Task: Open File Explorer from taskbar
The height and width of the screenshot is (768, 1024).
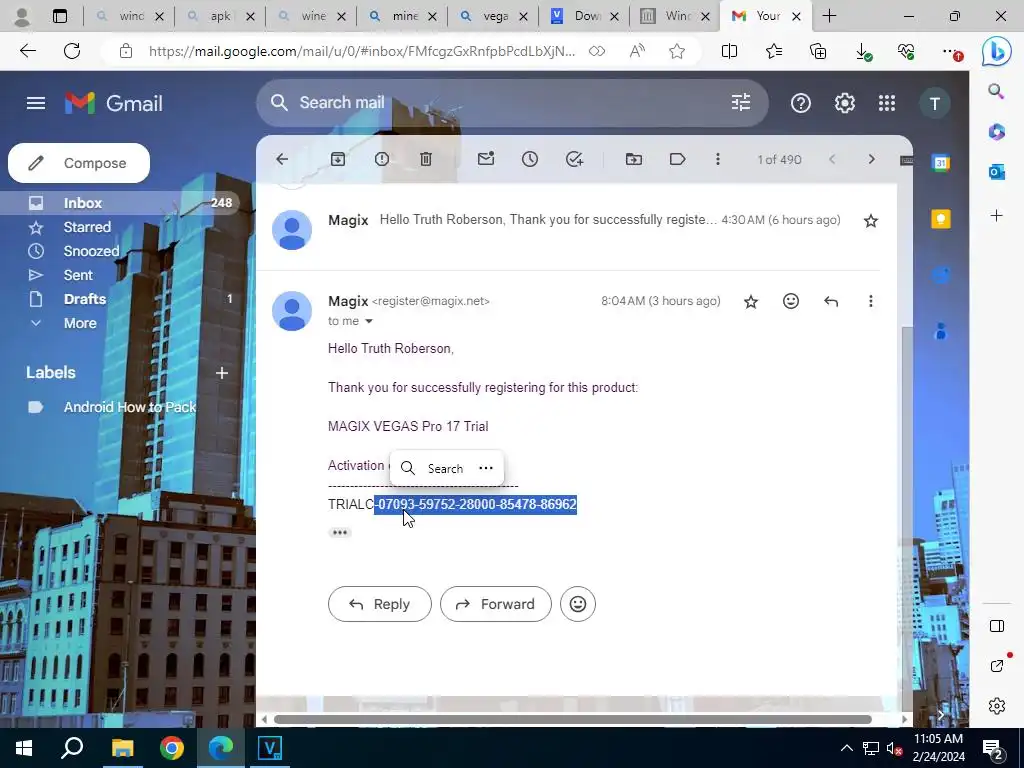Action: coord(122,748)
